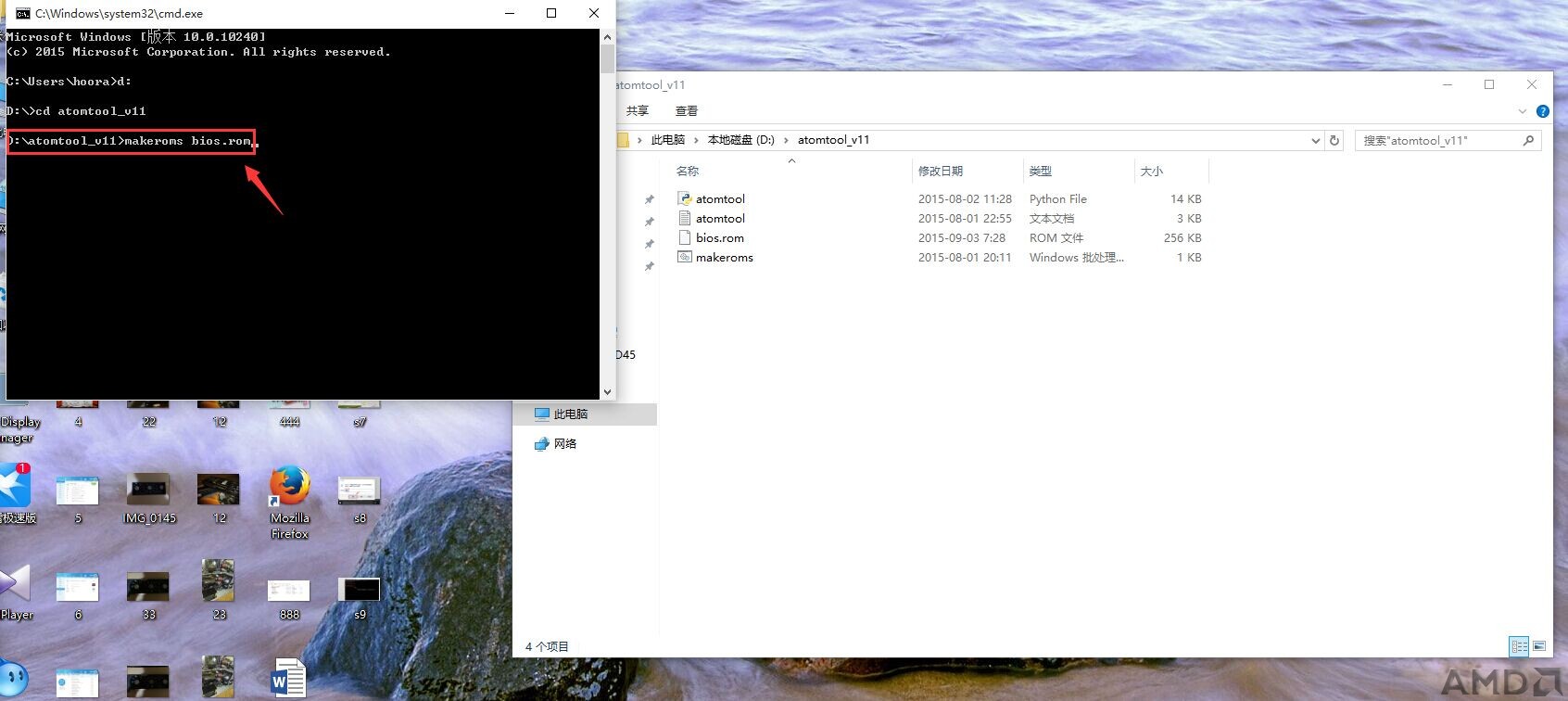This screenshot has width=1568, height=701.
Task: Sort files by 大小 column
Action: coord(1152,171)
